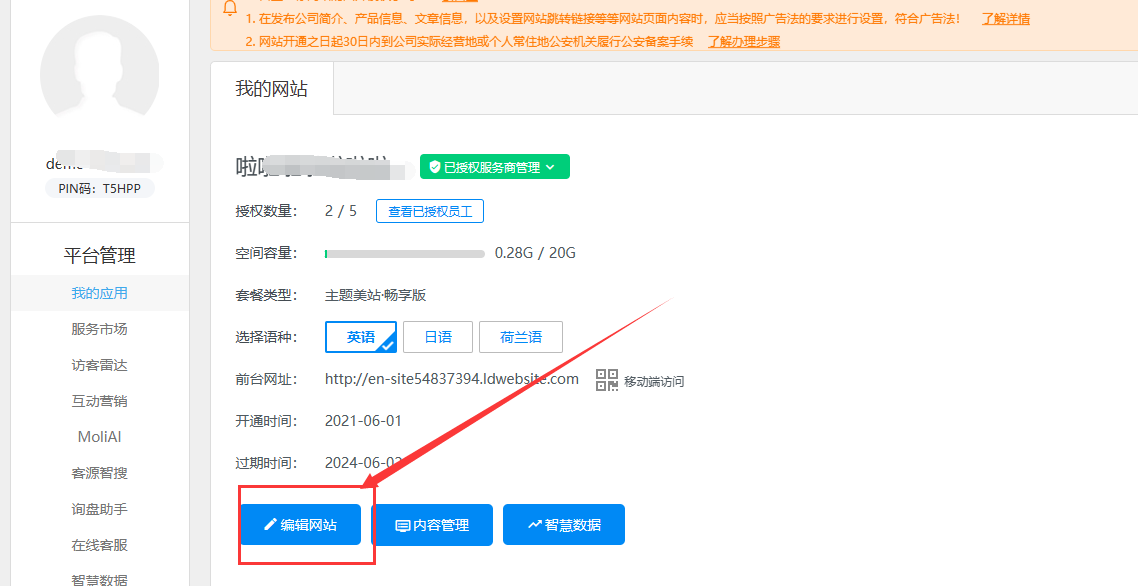The image size is (1138, 586).
Task: Open 内容管理 content management
Action: pos(431,525)
